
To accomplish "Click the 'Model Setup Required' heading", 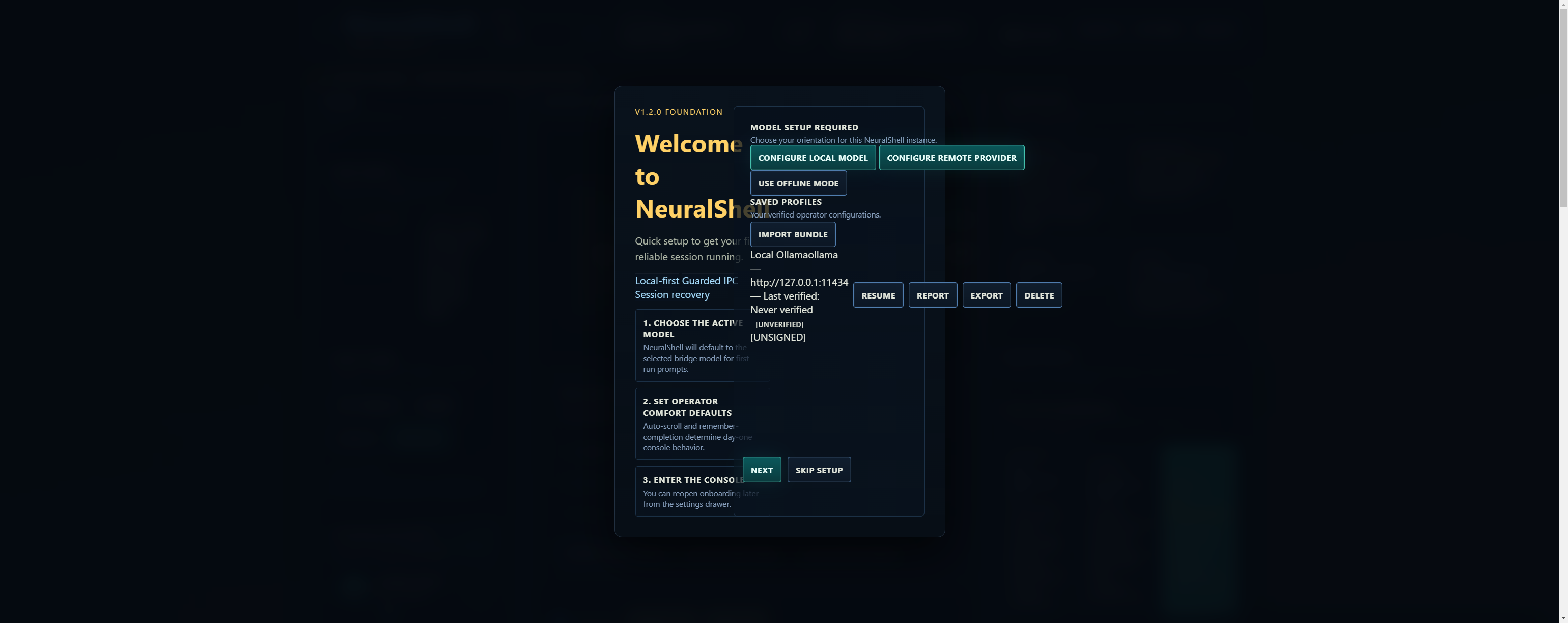I will tap(804, 127).
